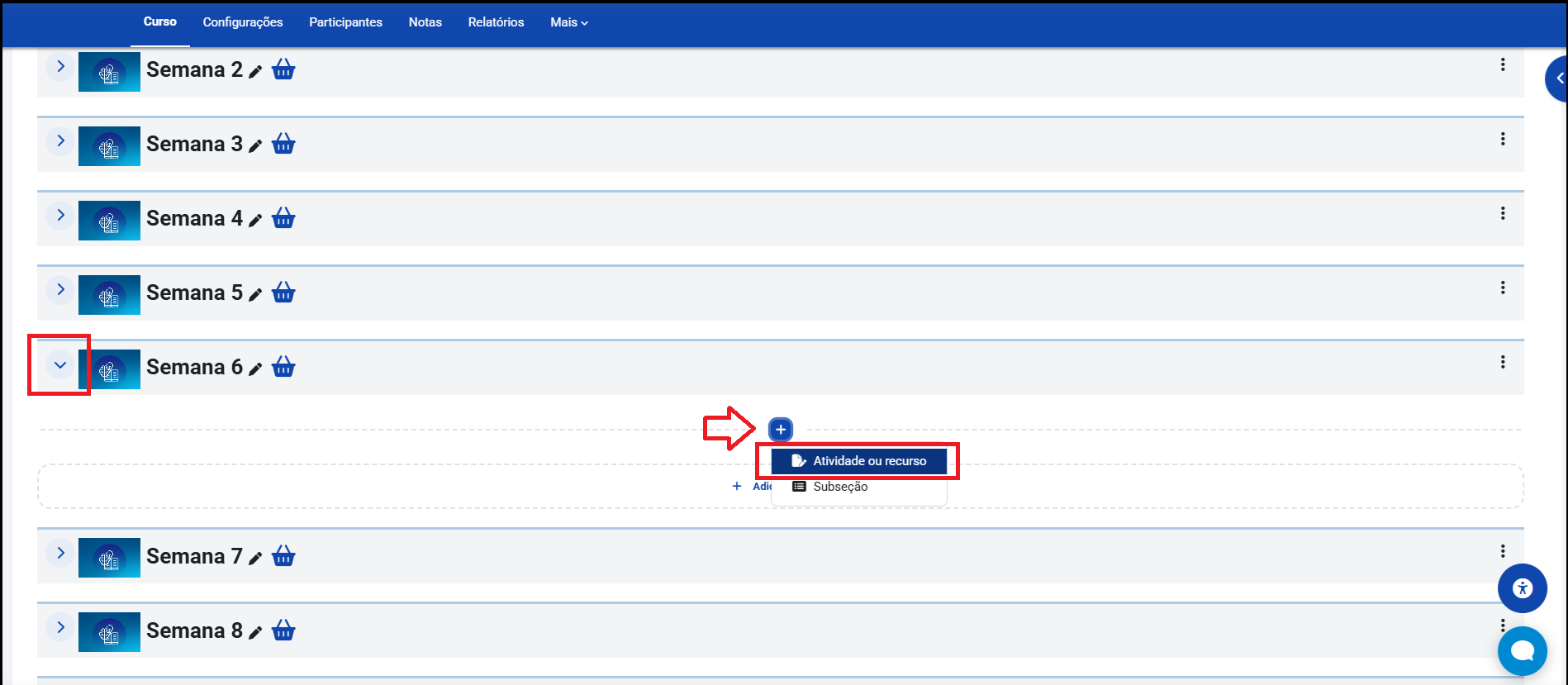The width and height of the screenshot is (1568, 685).
Task: Open the right side drawer arrow
Action: pos(1558,78)
